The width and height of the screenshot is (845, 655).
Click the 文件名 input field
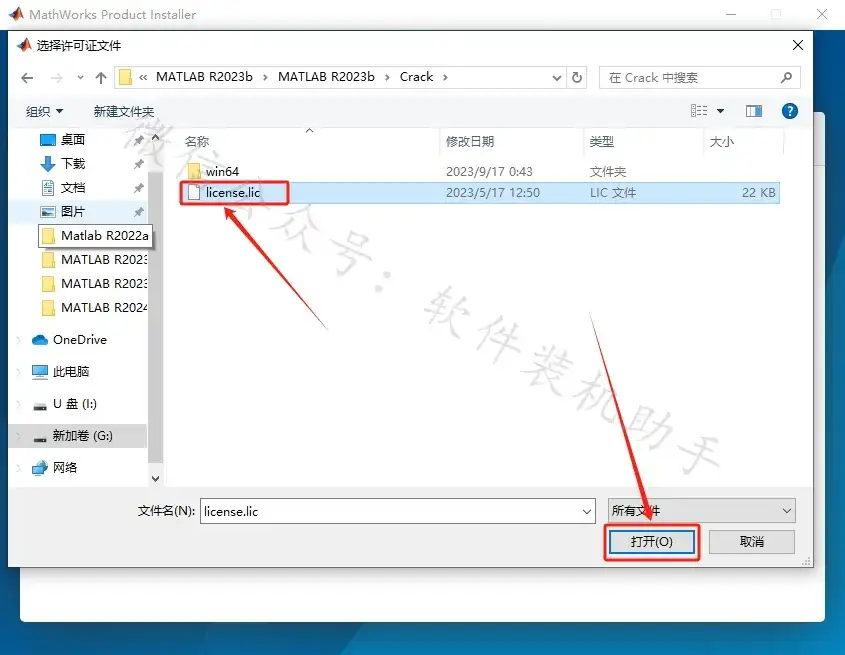397,511
